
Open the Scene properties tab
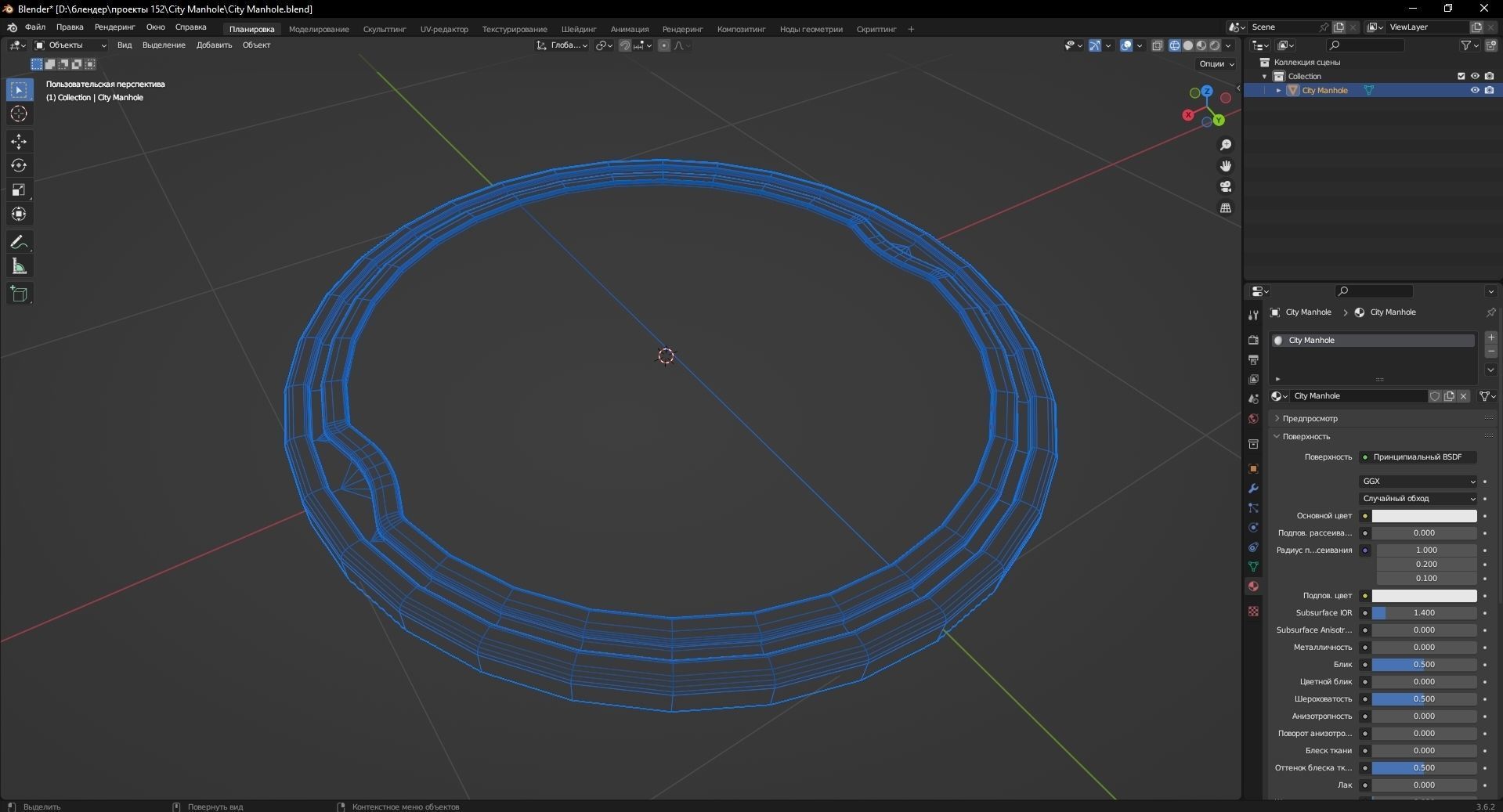[1253, 399]
